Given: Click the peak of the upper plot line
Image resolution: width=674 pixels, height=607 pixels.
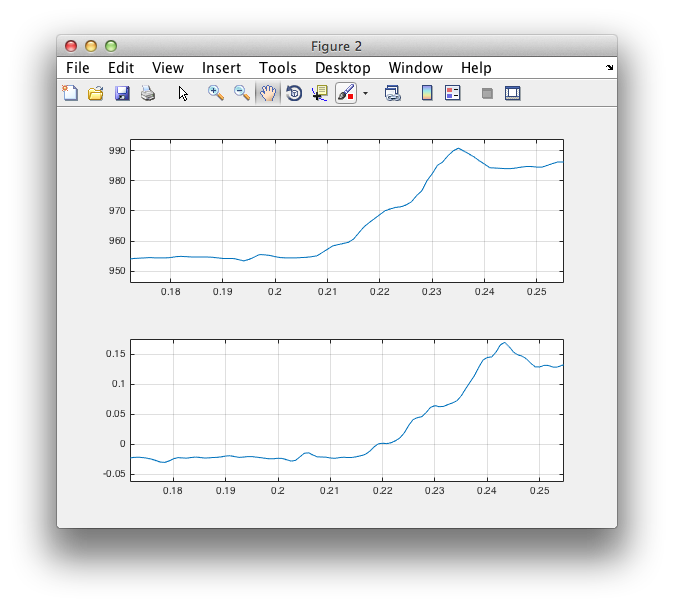Looking at the screenshot, I should (x=458, y=148).
